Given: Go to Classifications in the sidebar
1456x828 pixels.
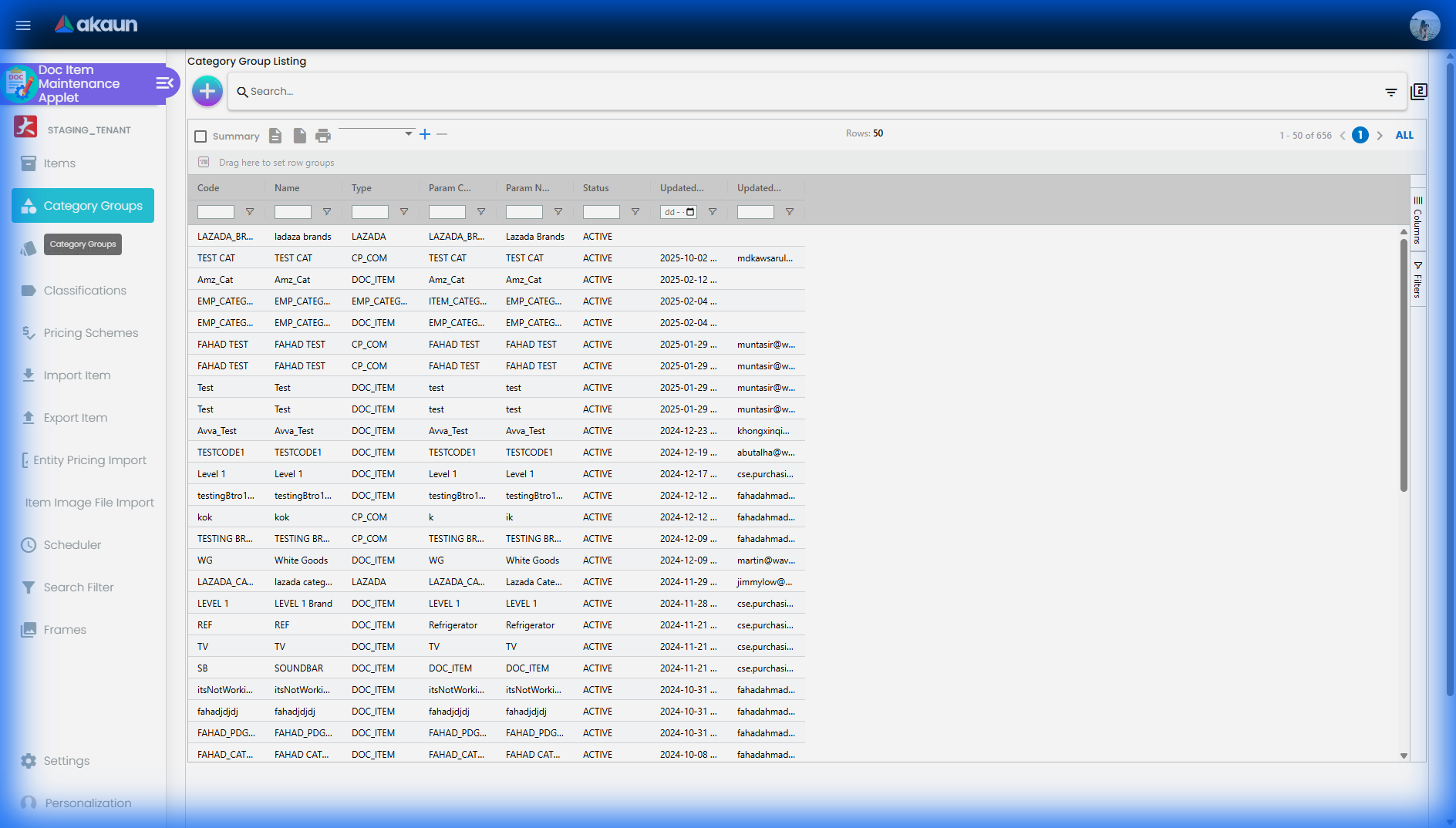Looking at the screenshot, I should pos(85,291).
